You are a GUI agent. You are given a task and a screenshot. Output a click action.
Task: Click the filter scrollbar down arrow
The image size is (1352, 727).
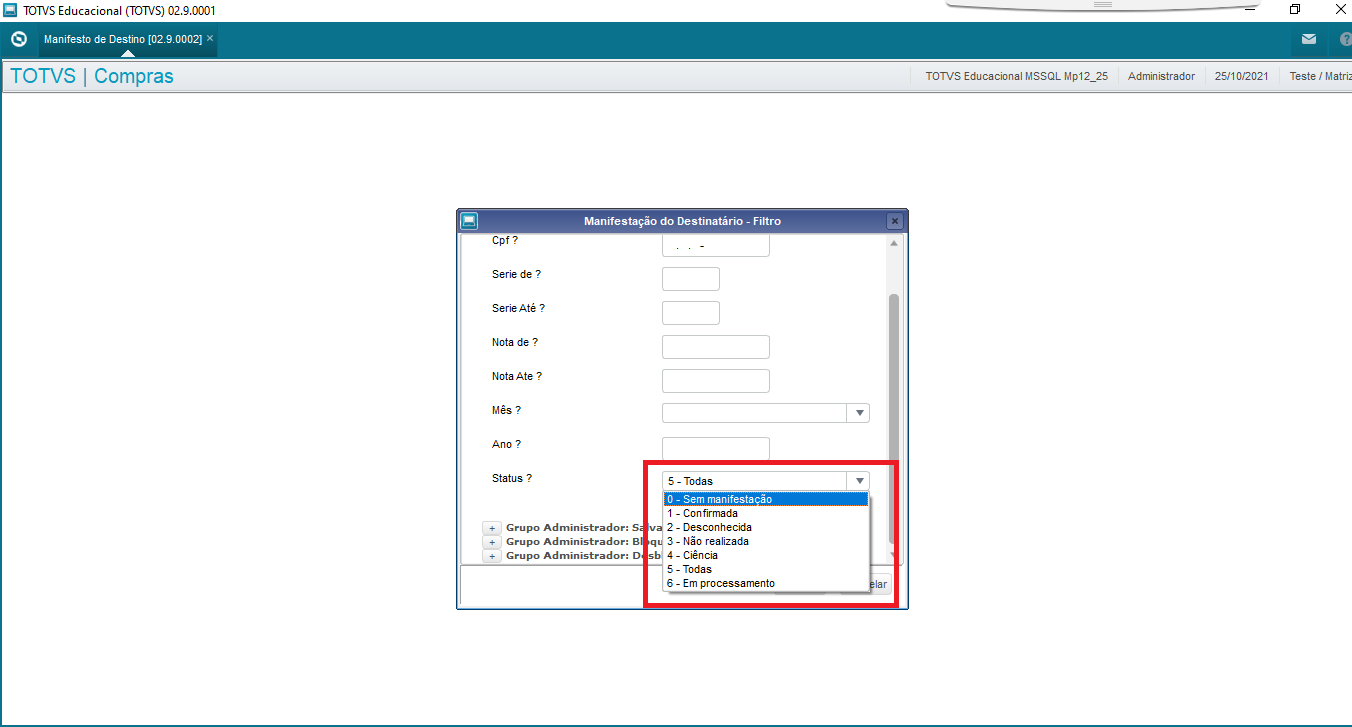[x=893, y=555]
